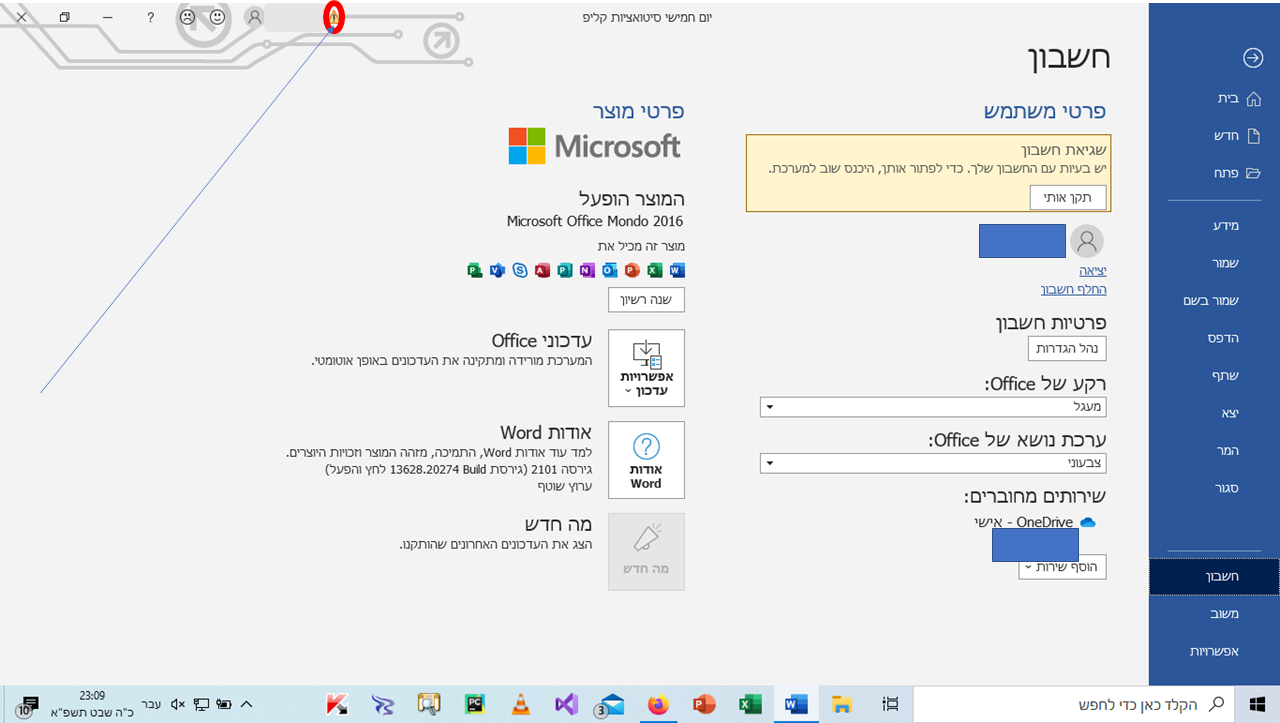Open File Explorer from the taskbar
The height and width of the screenshot is (723, 1280).
[x=842, y=704]
